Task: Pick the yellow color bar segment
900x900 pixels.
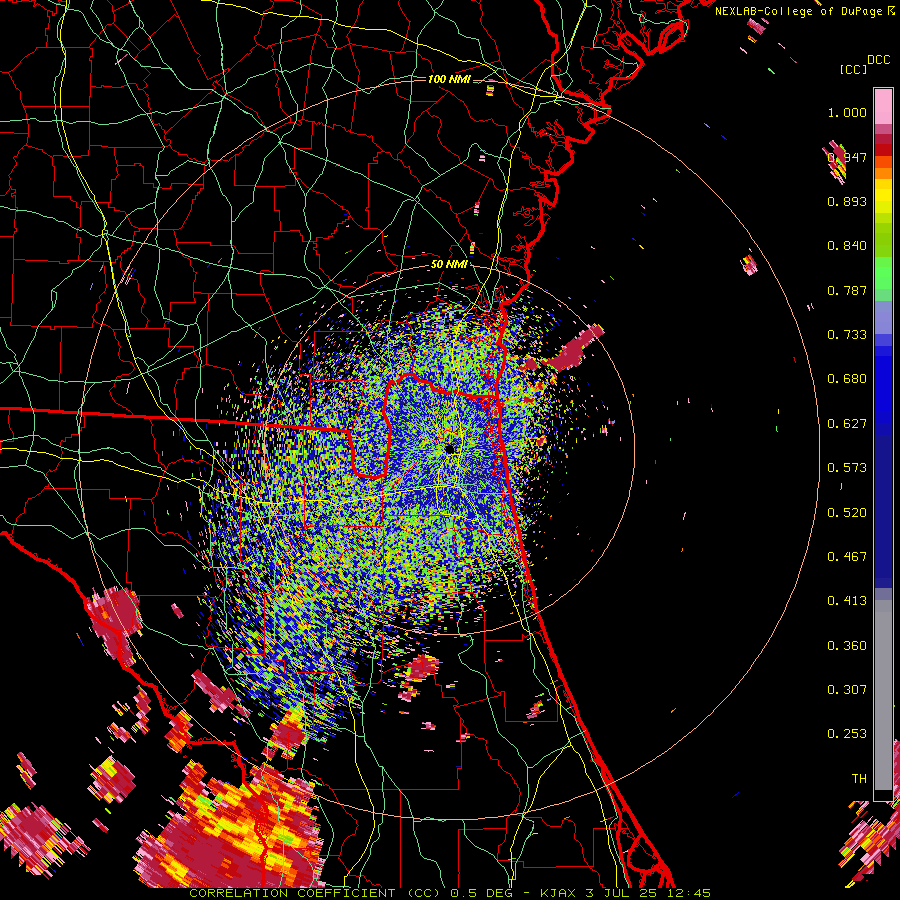Action: click(883, 196)
